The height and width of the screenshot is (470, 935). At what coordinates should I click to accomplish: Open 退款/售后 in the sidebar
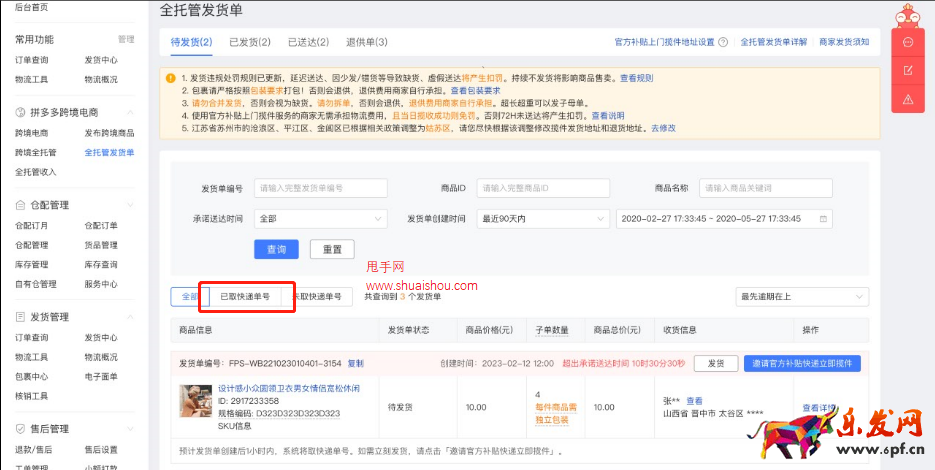click(x=33, y=449)
